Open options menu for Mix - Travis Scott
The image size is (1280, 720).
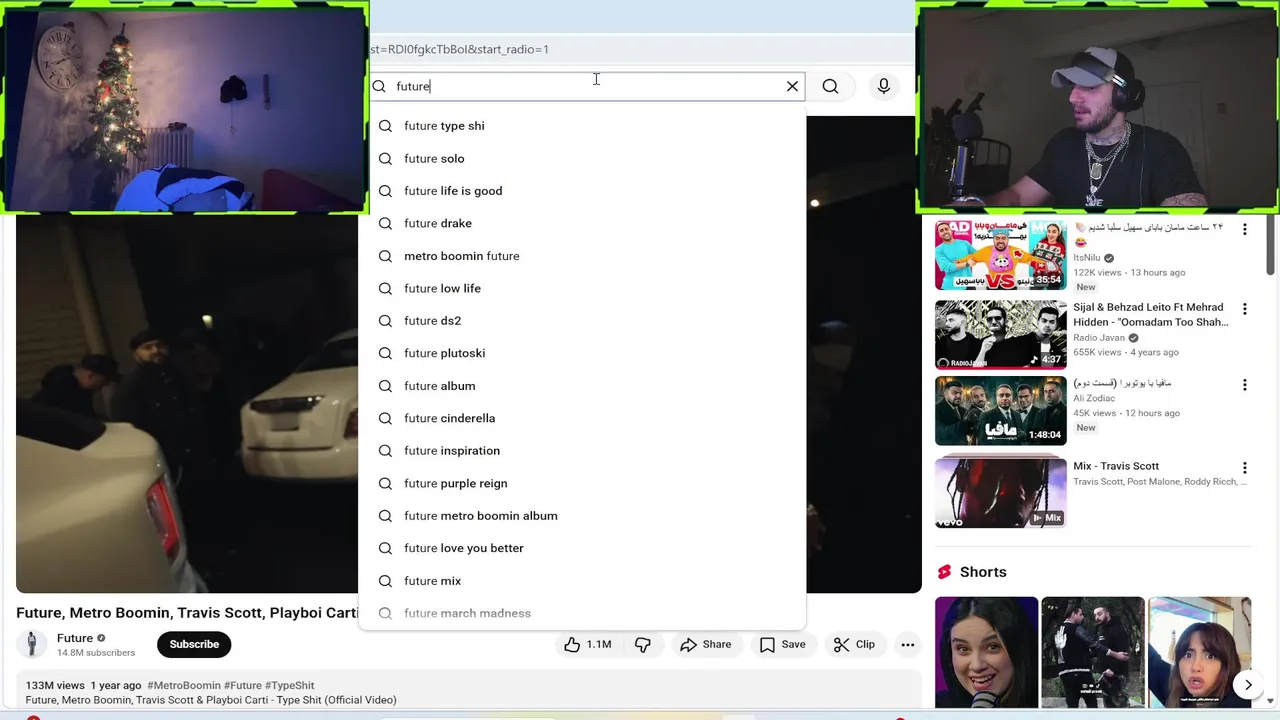click(1244, 468)
